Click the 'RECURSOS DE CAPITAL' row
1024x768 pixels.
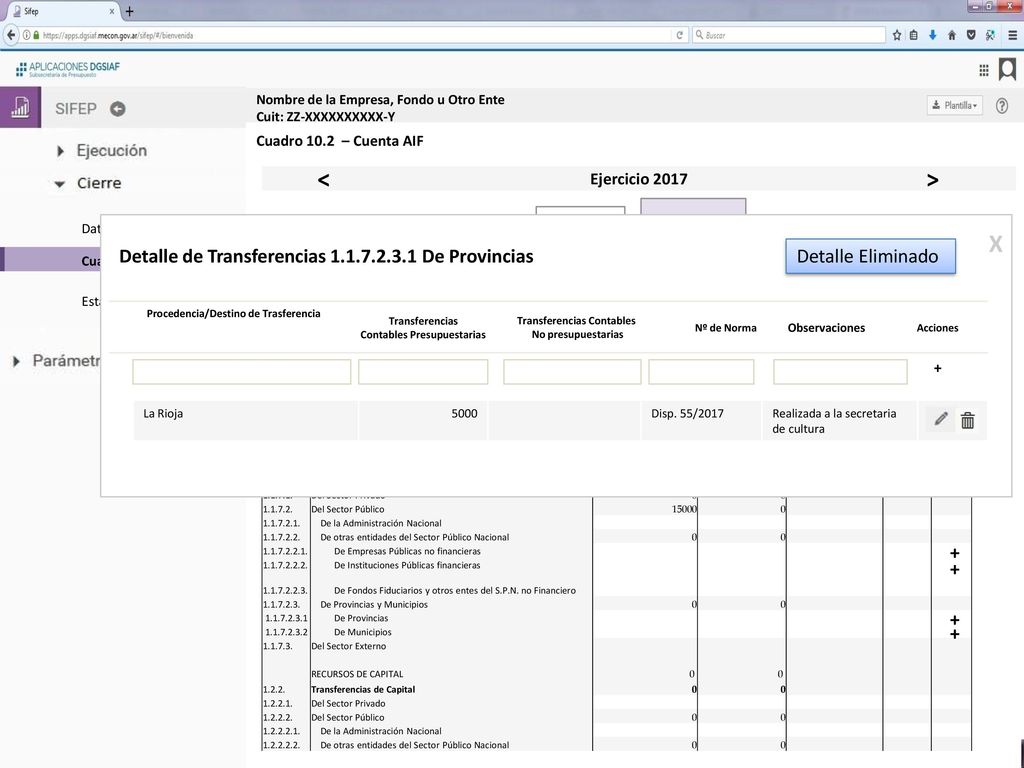click(357, 674)
